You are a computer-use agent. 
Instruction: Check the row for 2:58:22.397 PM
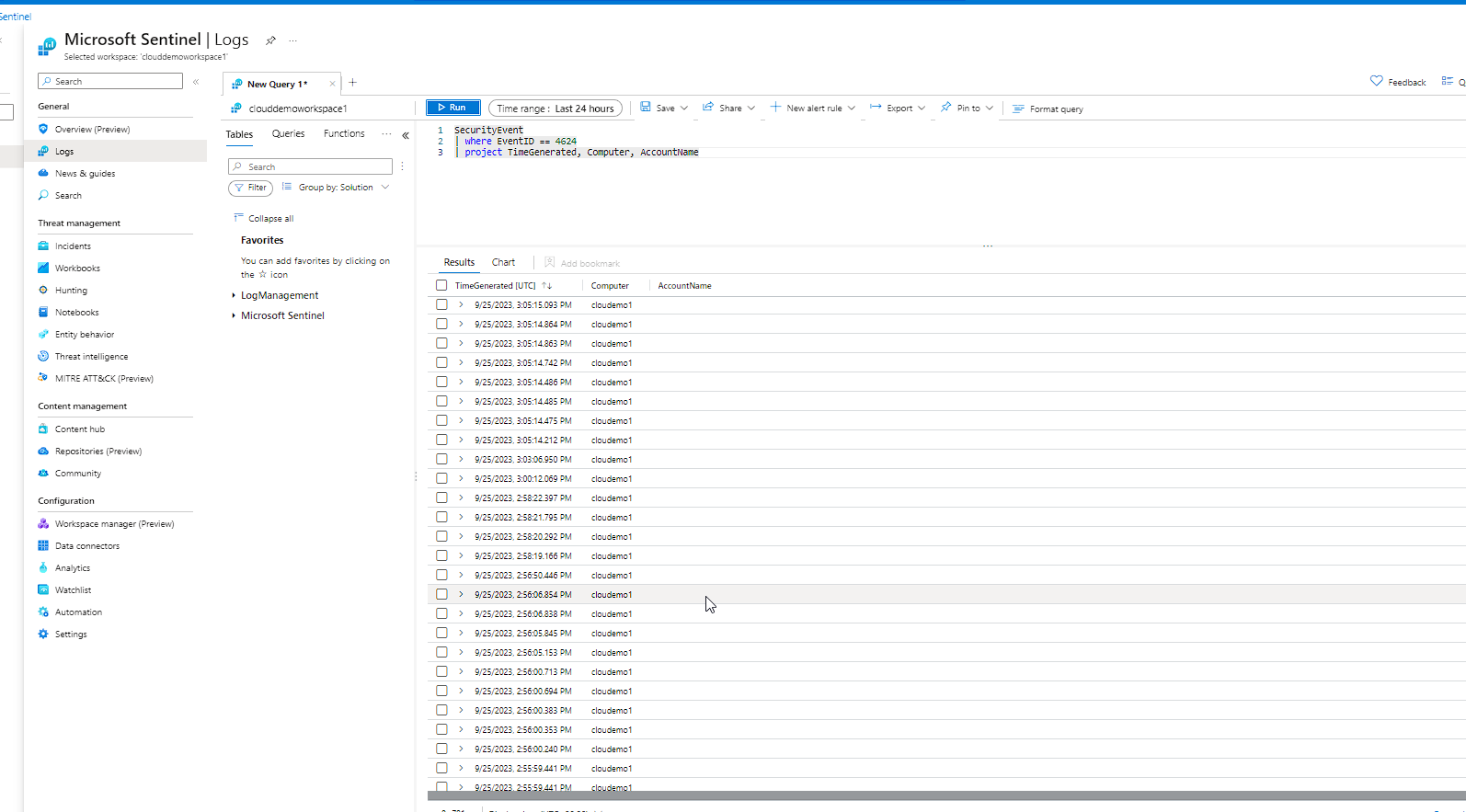[441, 497]
